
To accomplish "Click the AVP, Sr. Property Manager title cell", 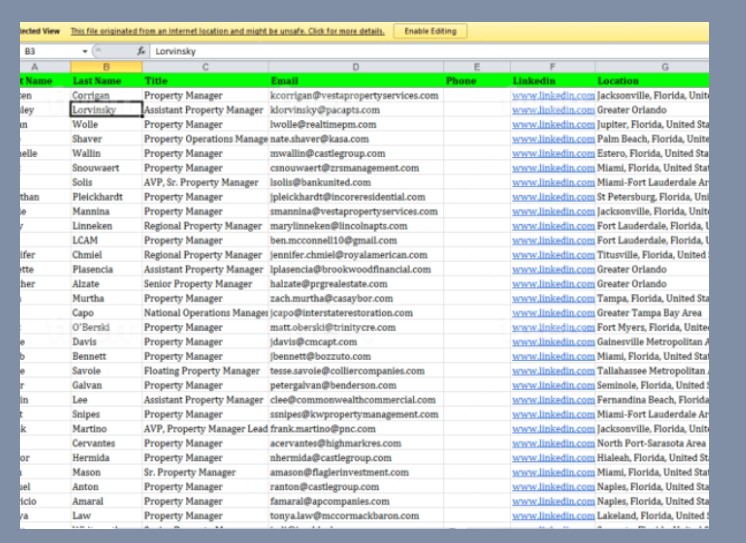I will (205, 183).
